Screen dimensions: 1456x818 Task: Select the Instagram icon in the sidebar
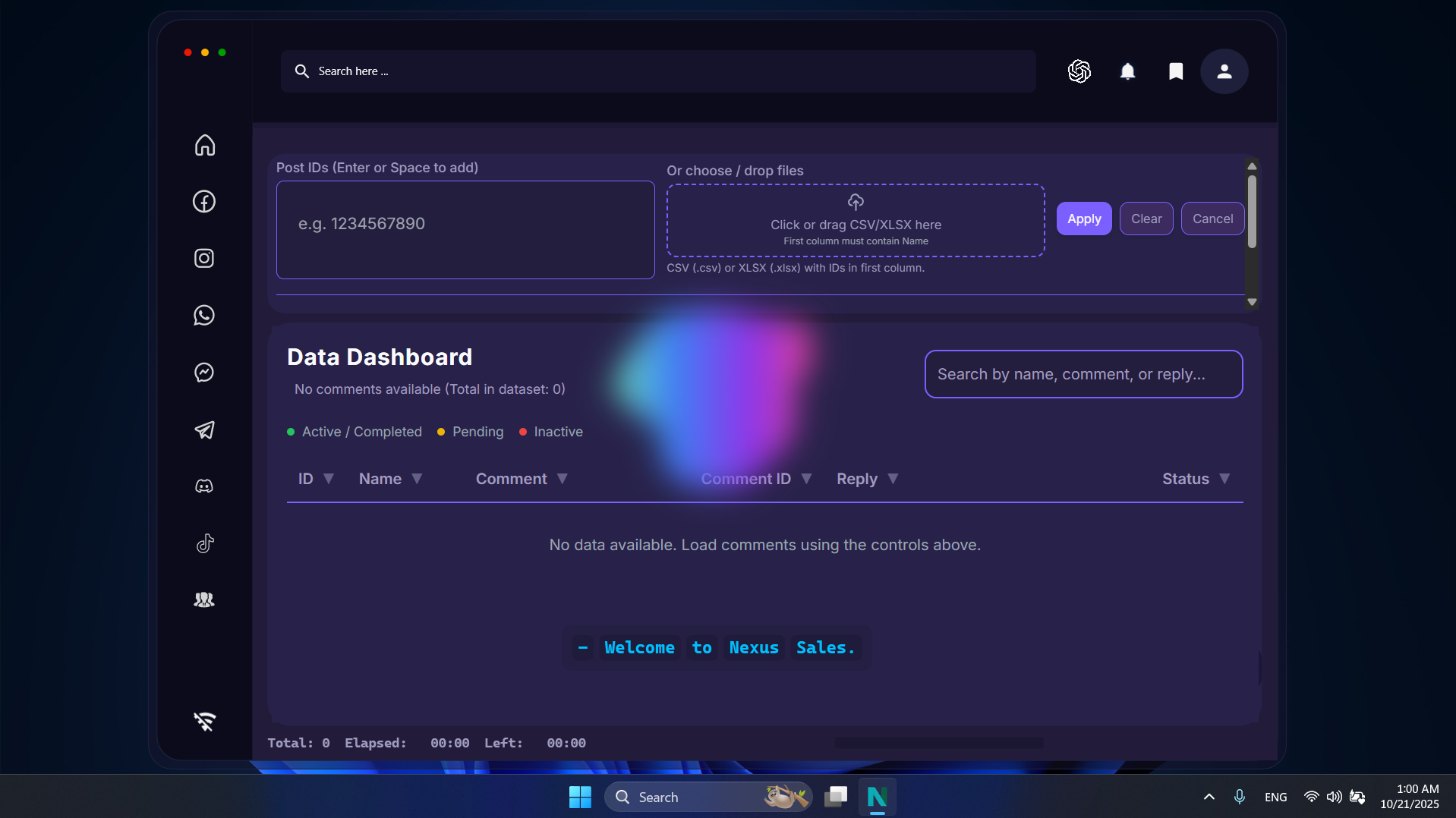point(203,258)
